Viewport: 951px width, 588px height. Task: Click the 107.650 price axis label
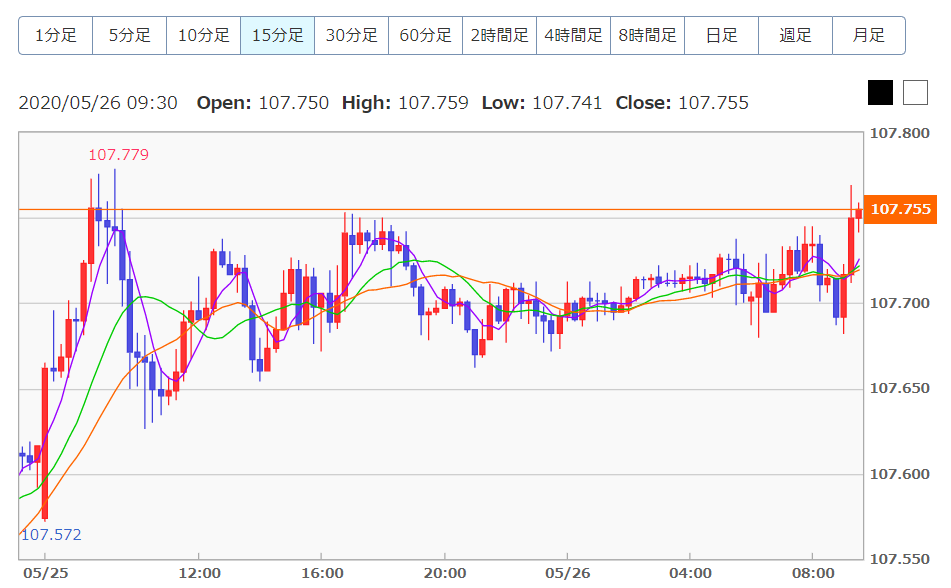point(900,388)
